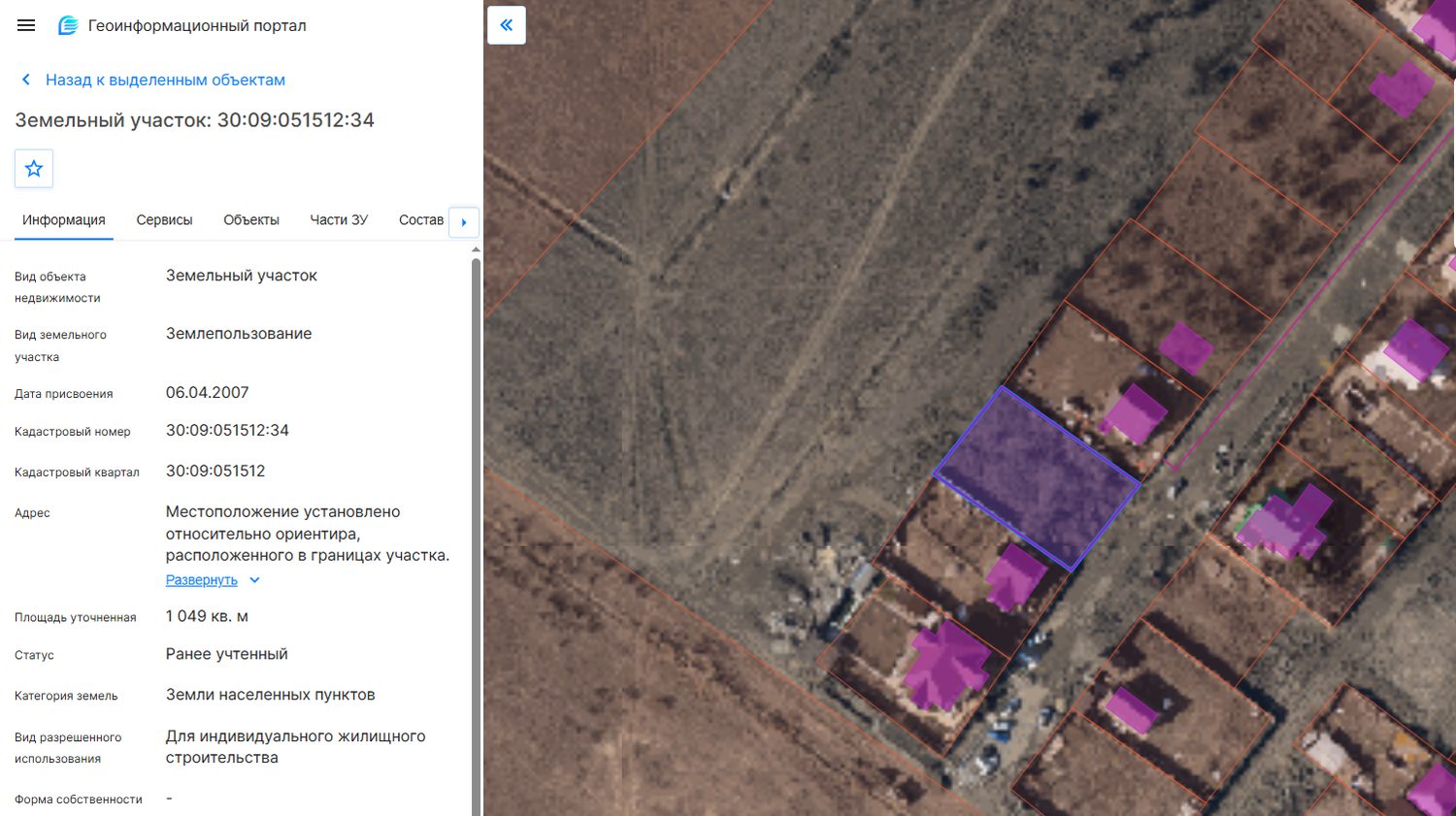Go back via Назад к выделенным объектам
Screen dimensions: 1456x816
tap(165, 80)
